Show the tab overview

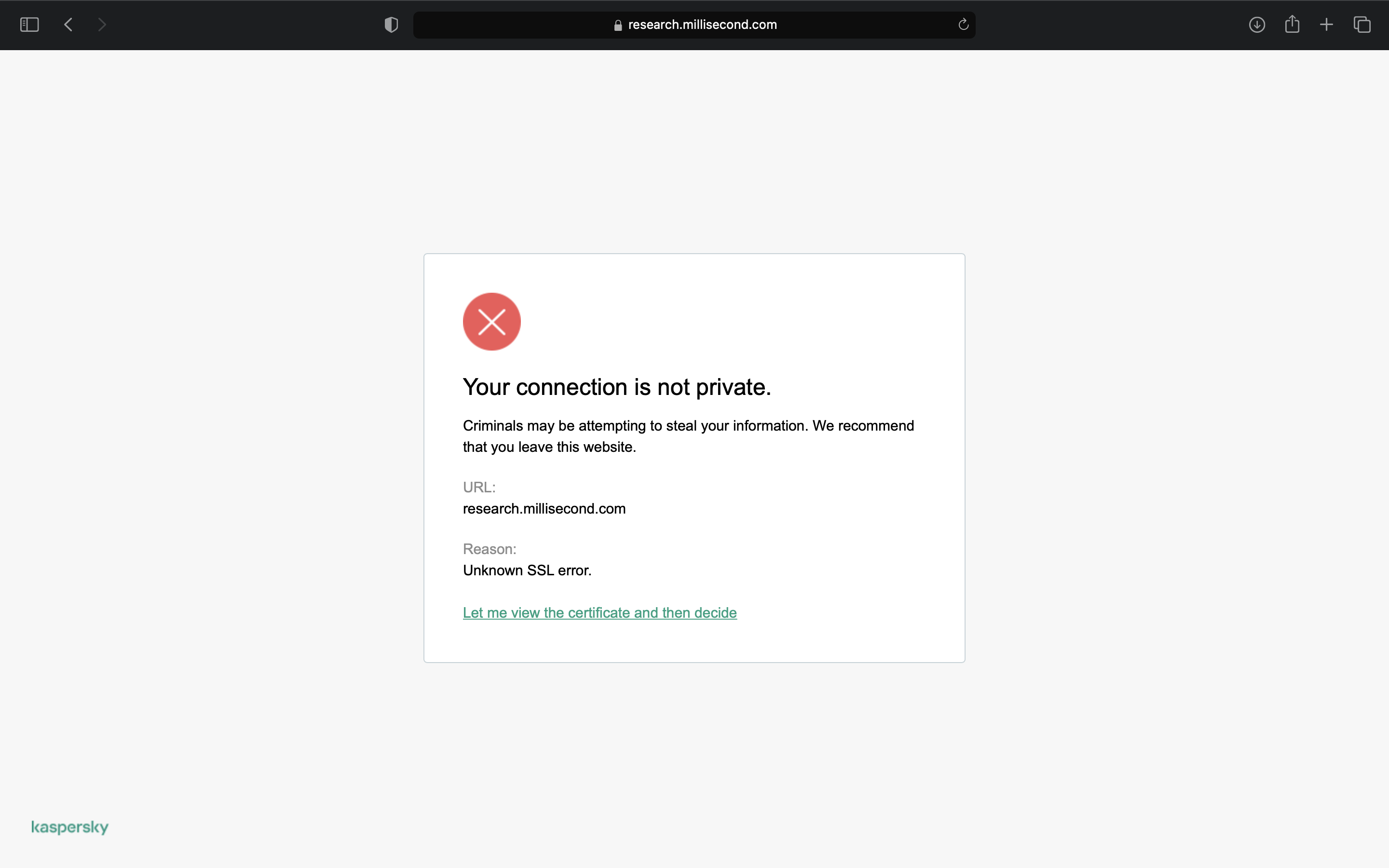[x=1362, y=25]
